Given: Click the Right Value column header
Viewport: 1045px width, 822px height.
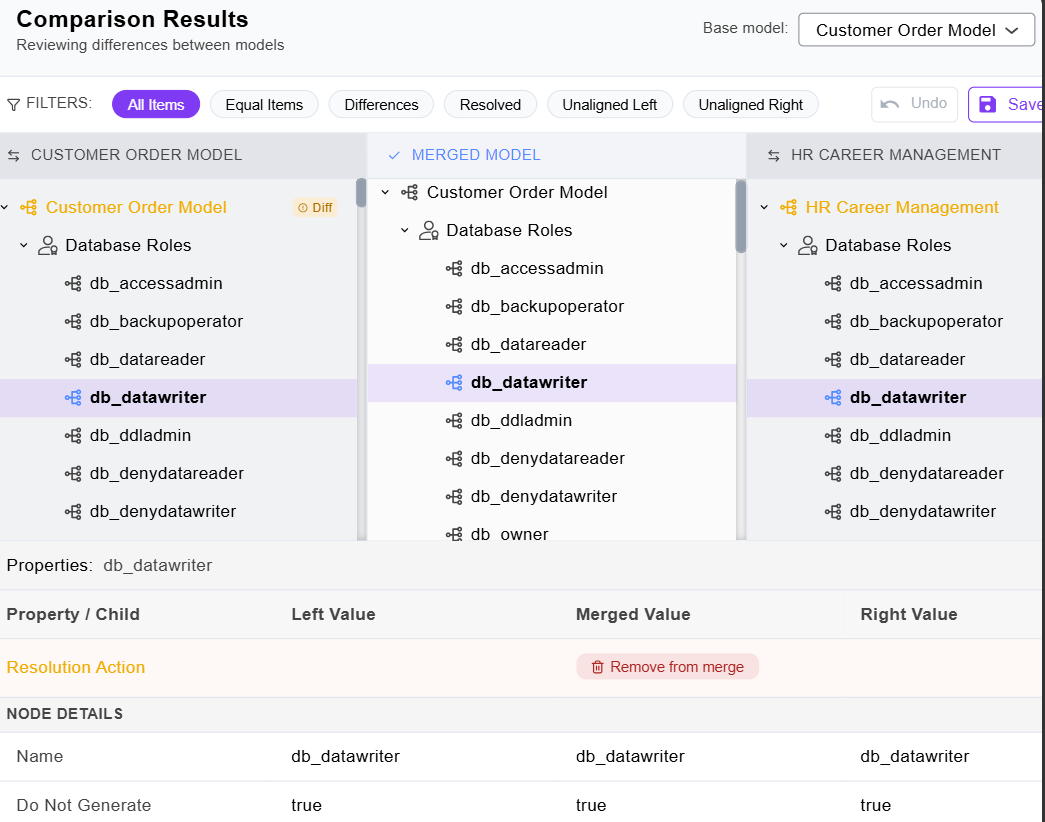Looking at the screenshot, I should (x=908, y=614).
